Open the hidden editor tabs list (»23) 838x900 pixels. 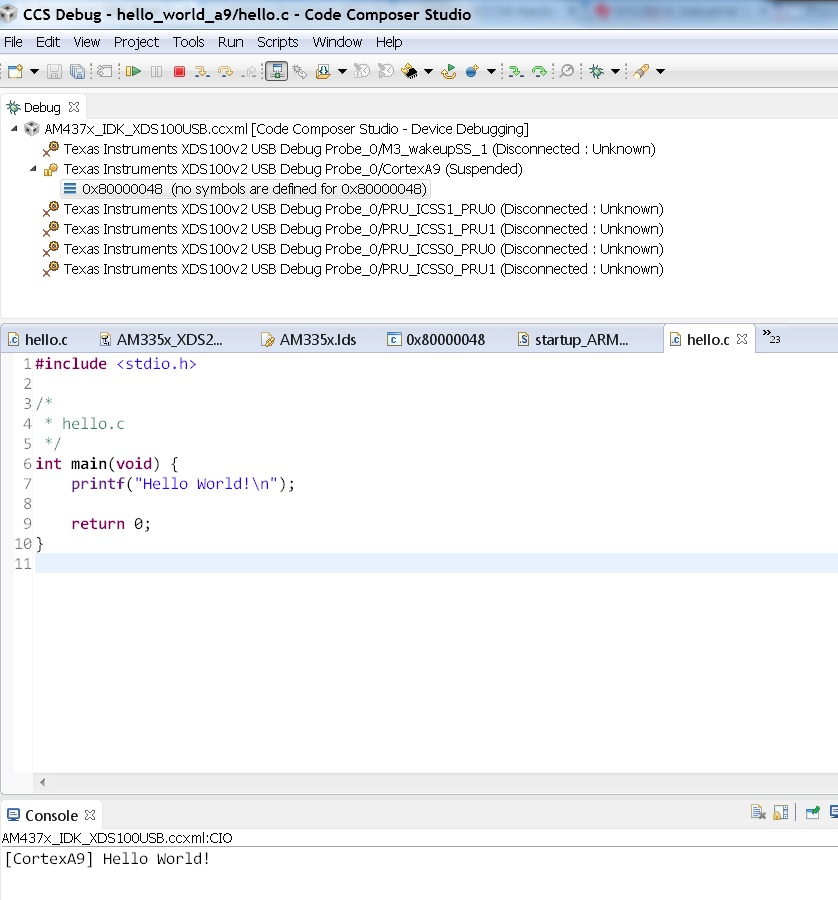[x=771, y=338]
